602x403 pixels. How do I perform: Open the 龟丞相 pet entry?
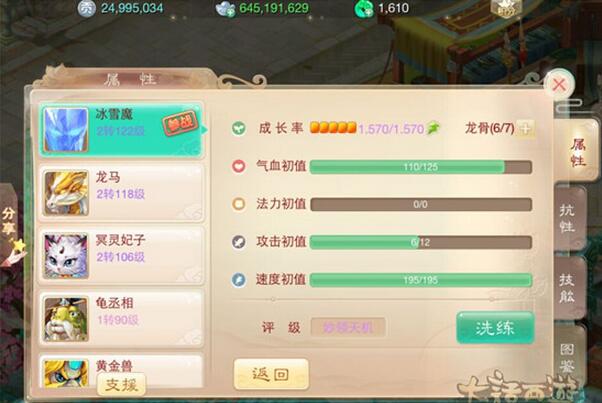[x=121, y=319]
